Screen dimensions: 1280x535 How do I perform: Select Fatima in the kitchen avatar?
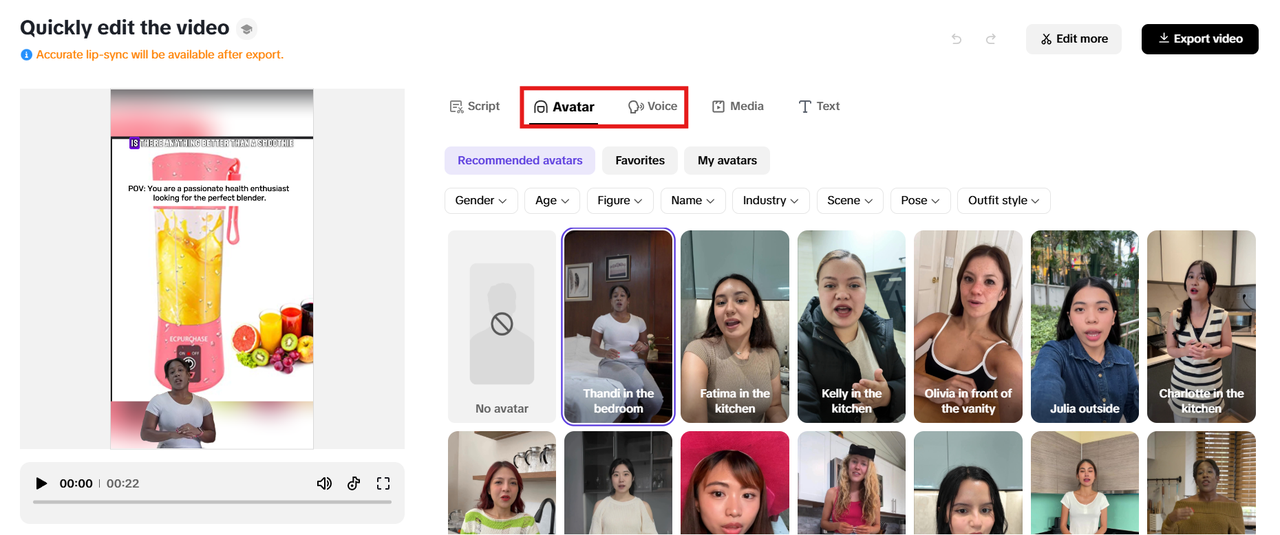(x=735, y=327)
